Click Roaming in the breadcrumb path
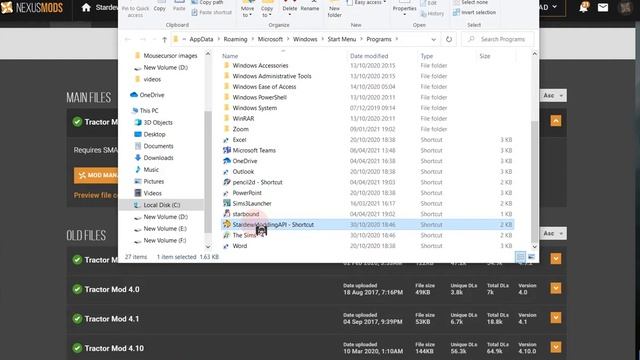The image size is (640, 360). (x=236, y=39)
